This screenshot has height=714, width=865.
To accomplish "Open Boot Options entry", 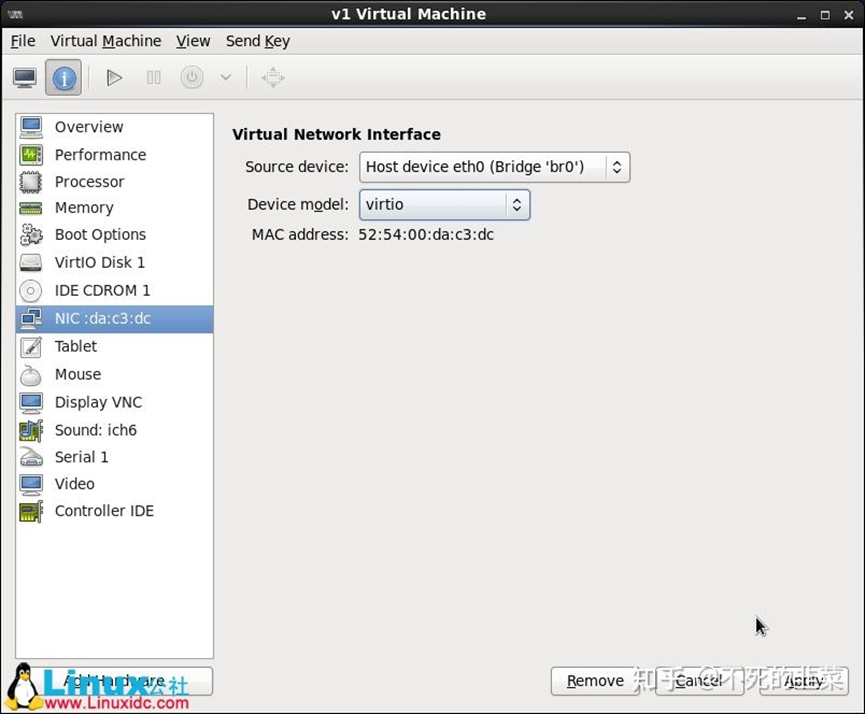I will click(114, 235).
